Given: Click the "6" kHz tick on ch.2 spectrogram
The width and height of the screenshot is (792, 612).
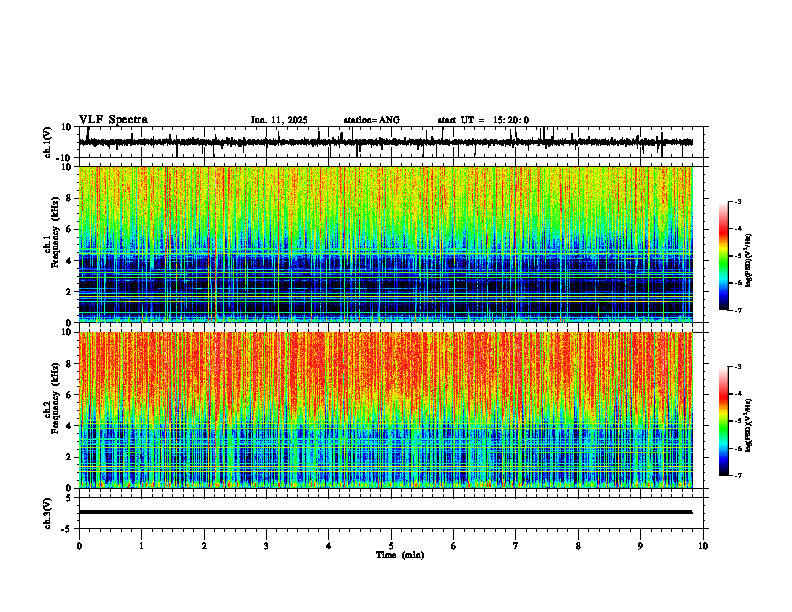Looking at the screenshot, I should [69, 395].
